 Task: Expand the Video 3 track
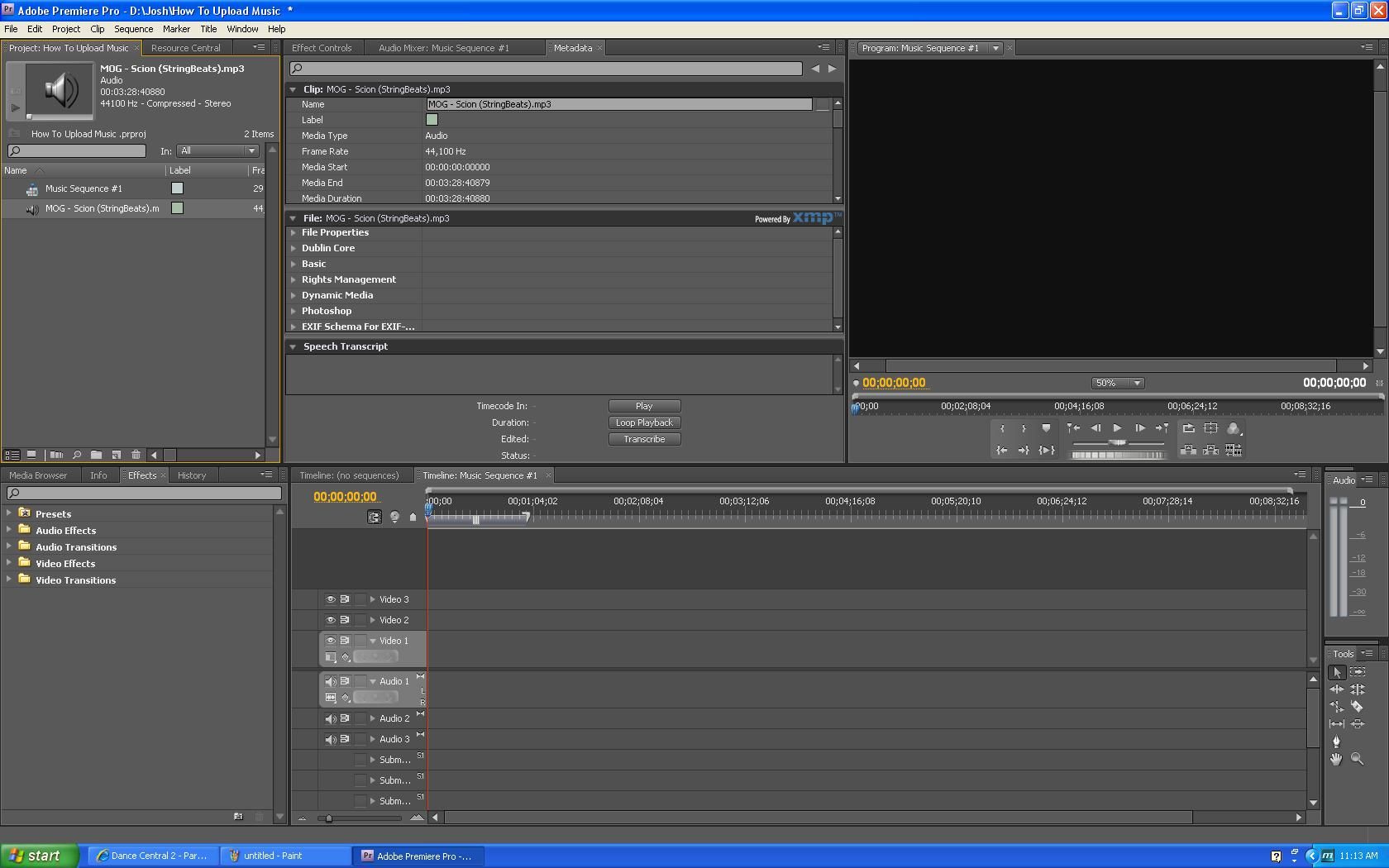373,599
